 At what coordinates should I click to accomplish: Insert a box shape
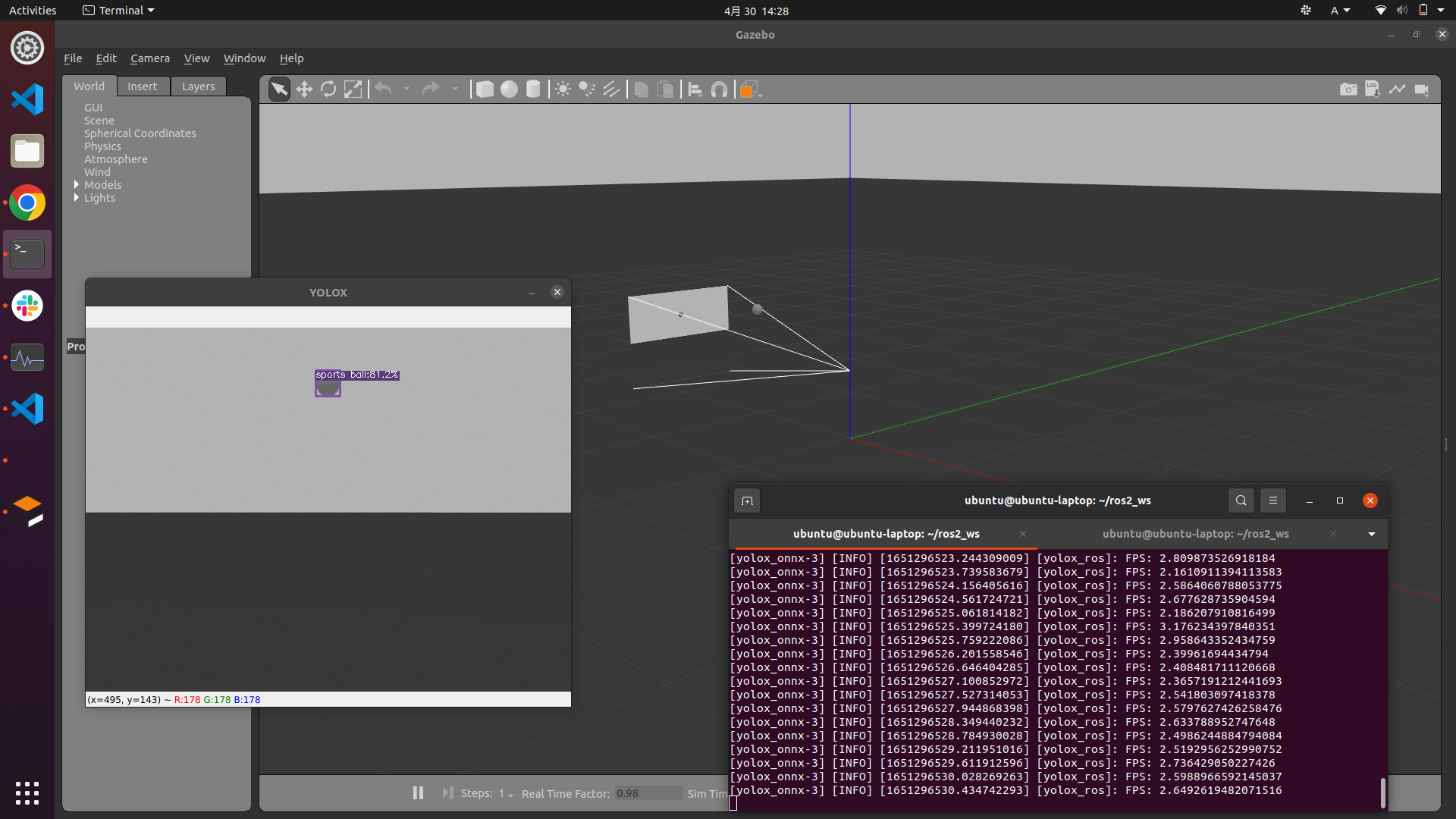tap(485, 89)
